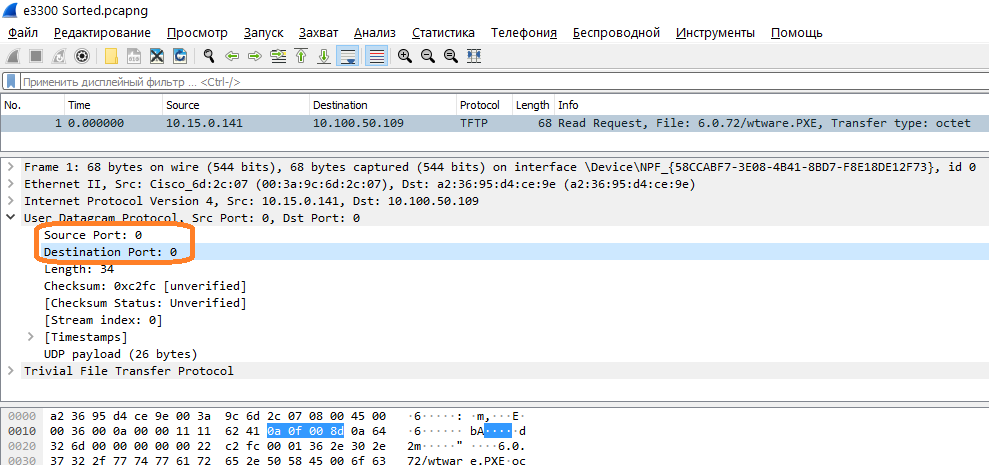Click the resize columns icon
The width and height of the screenshot is (989, 465).
[x=473, y=56]
